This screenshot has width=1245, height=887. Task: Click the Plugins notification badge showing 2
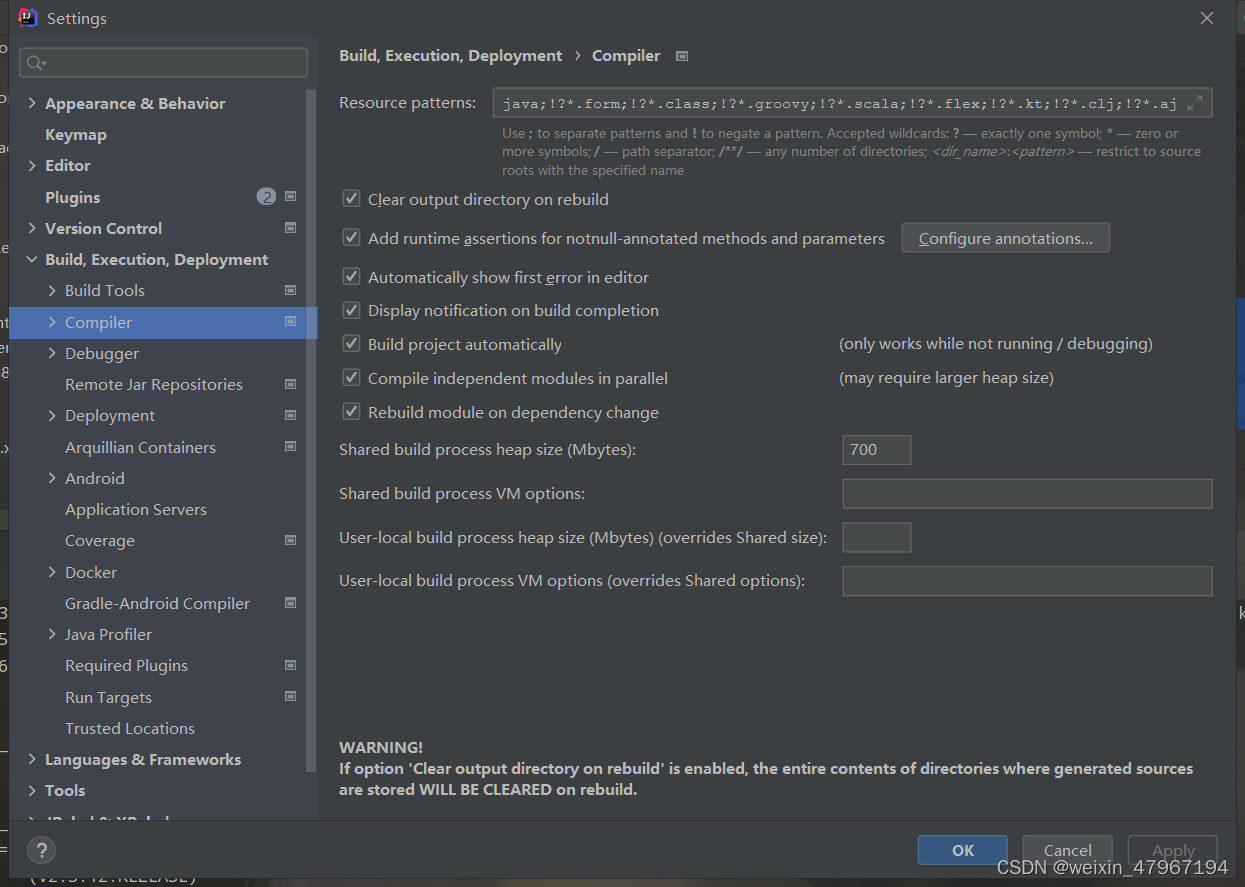265,196
